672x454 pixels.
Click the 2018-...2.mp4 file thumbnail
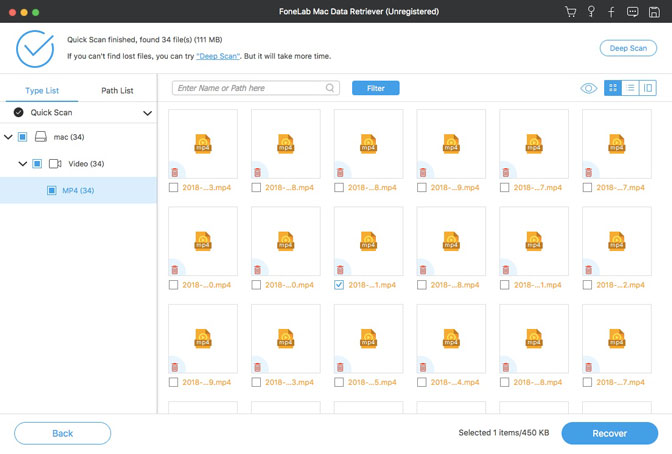617,241
